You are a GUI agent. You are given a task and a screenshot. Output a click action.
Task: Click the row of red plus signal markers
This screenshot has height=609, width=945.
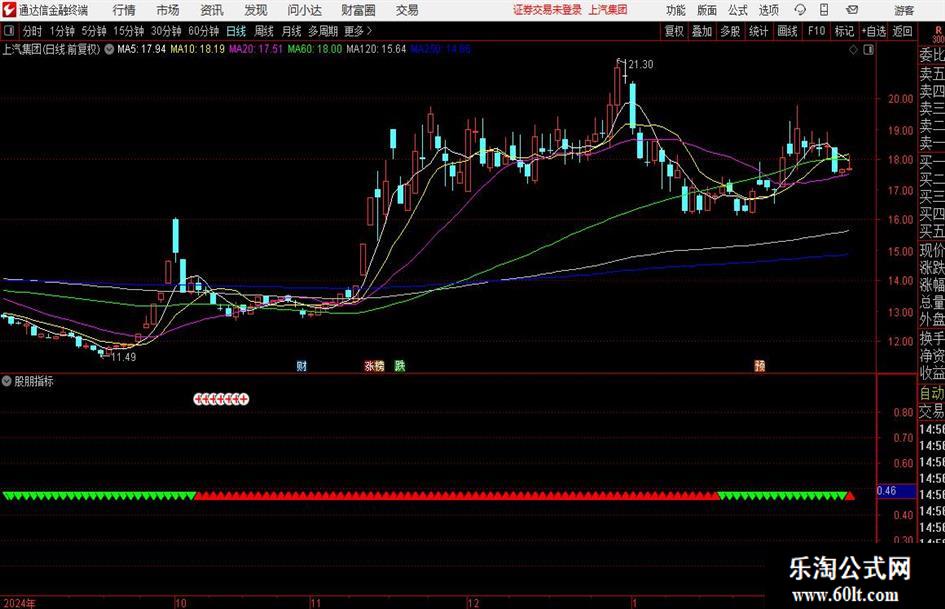tap(221, 399)
